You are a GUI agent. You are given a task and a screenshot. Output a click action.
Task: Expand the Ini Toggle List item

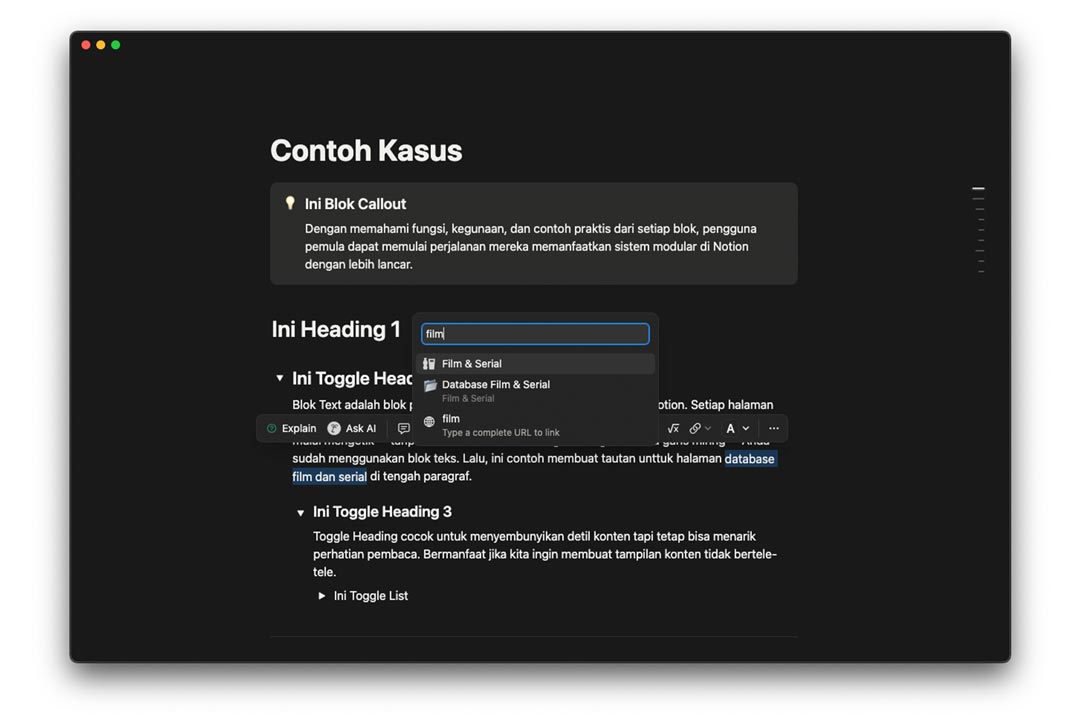[322, 596]
